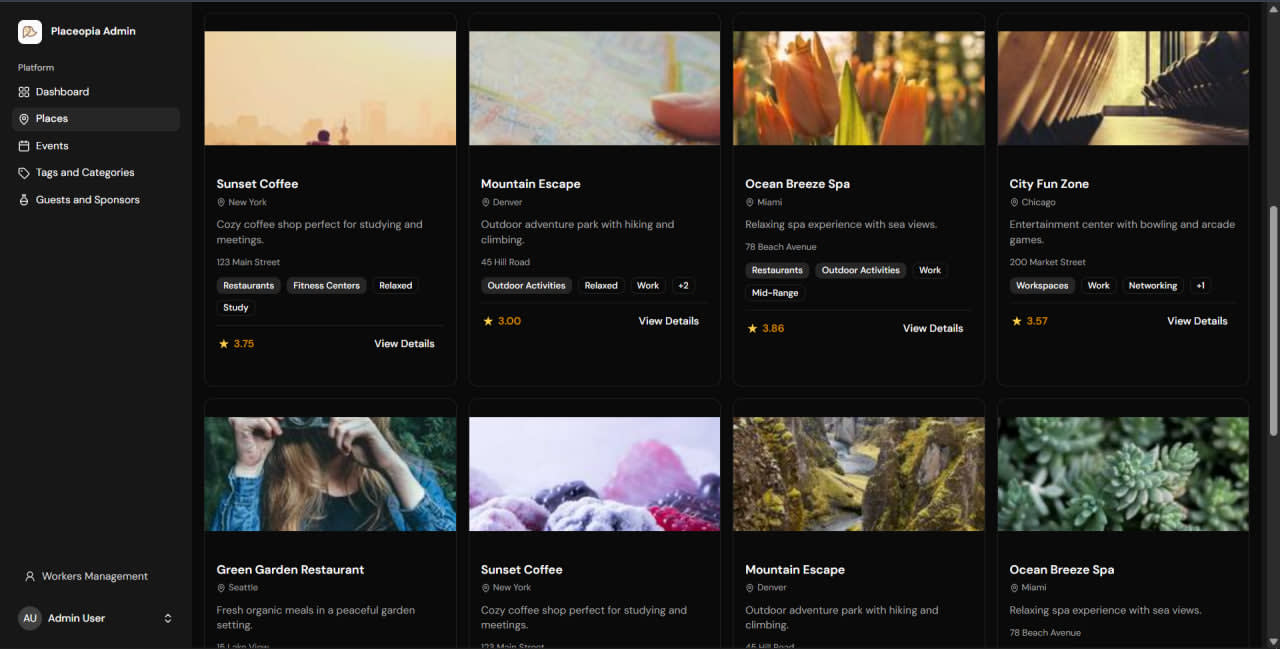Click the Platform section label
The height and width of the screenshot is (649, 1280).
pos(36,68)
